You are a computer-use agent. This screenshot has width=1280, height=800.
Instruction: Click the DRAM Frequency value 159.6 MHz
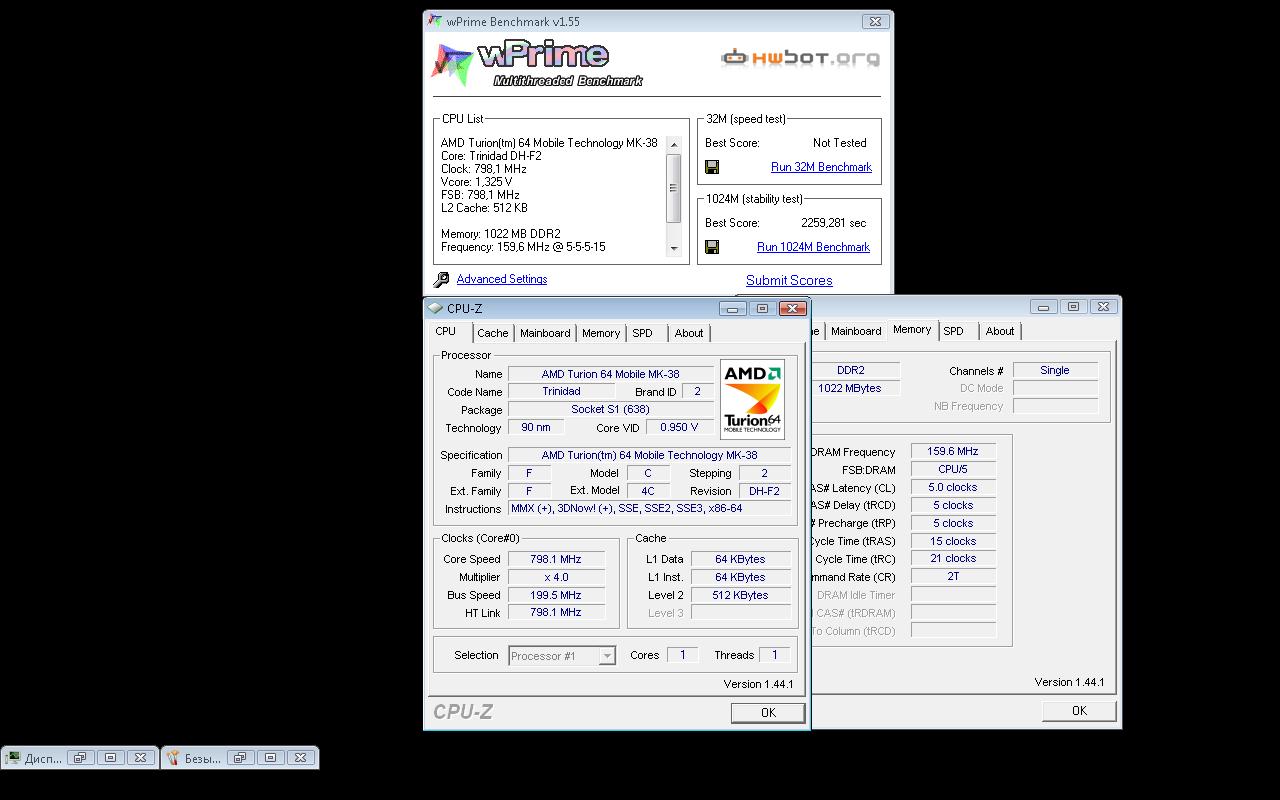953,451
